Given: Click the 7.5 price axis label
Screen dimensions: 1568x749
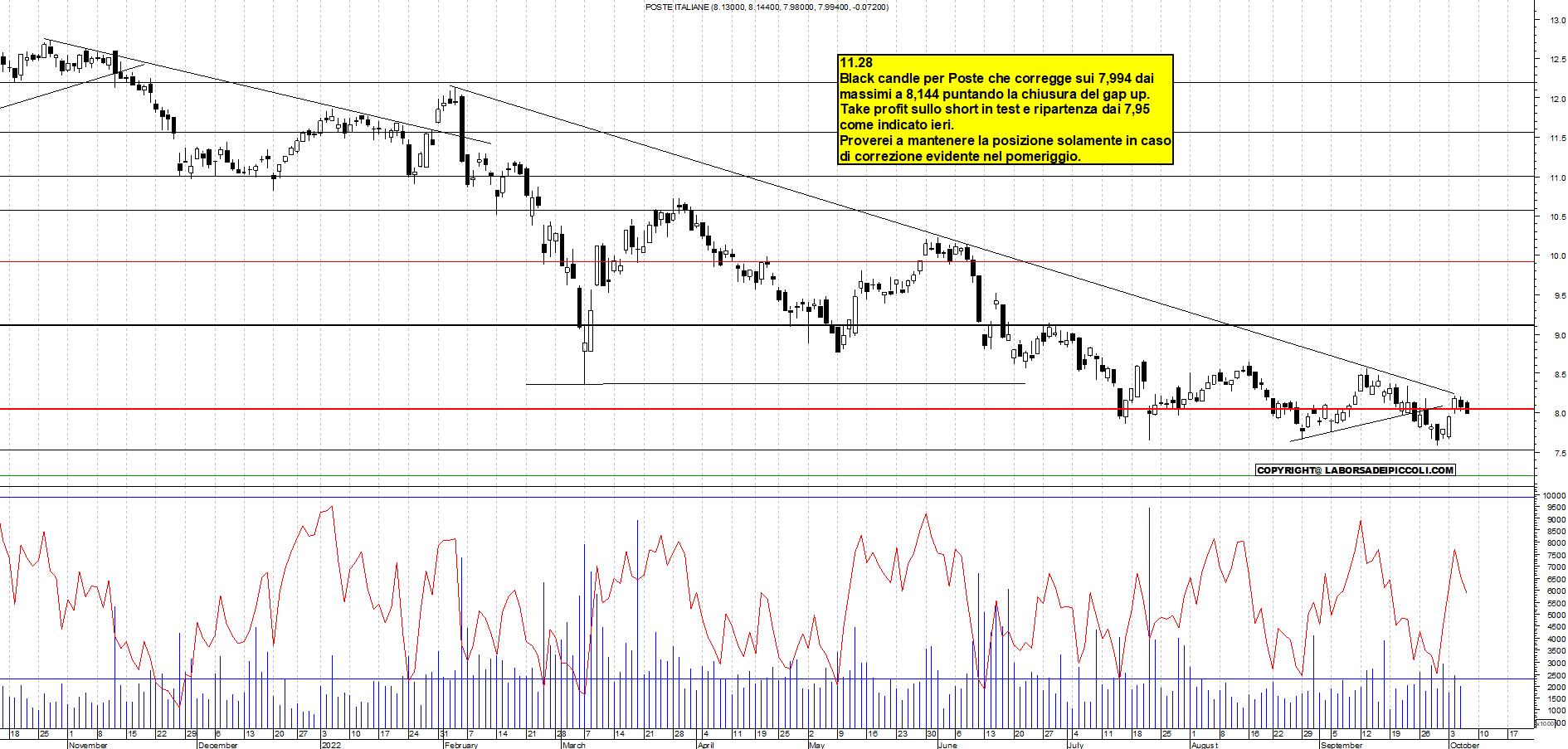Looking at the screenshot, I should click(x=1559, y=454).
